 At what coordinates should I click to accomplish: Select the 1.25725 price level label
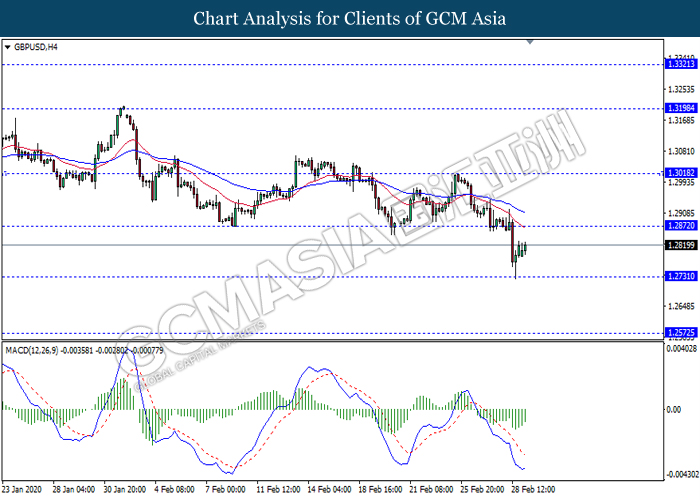[x=680, y=333]
